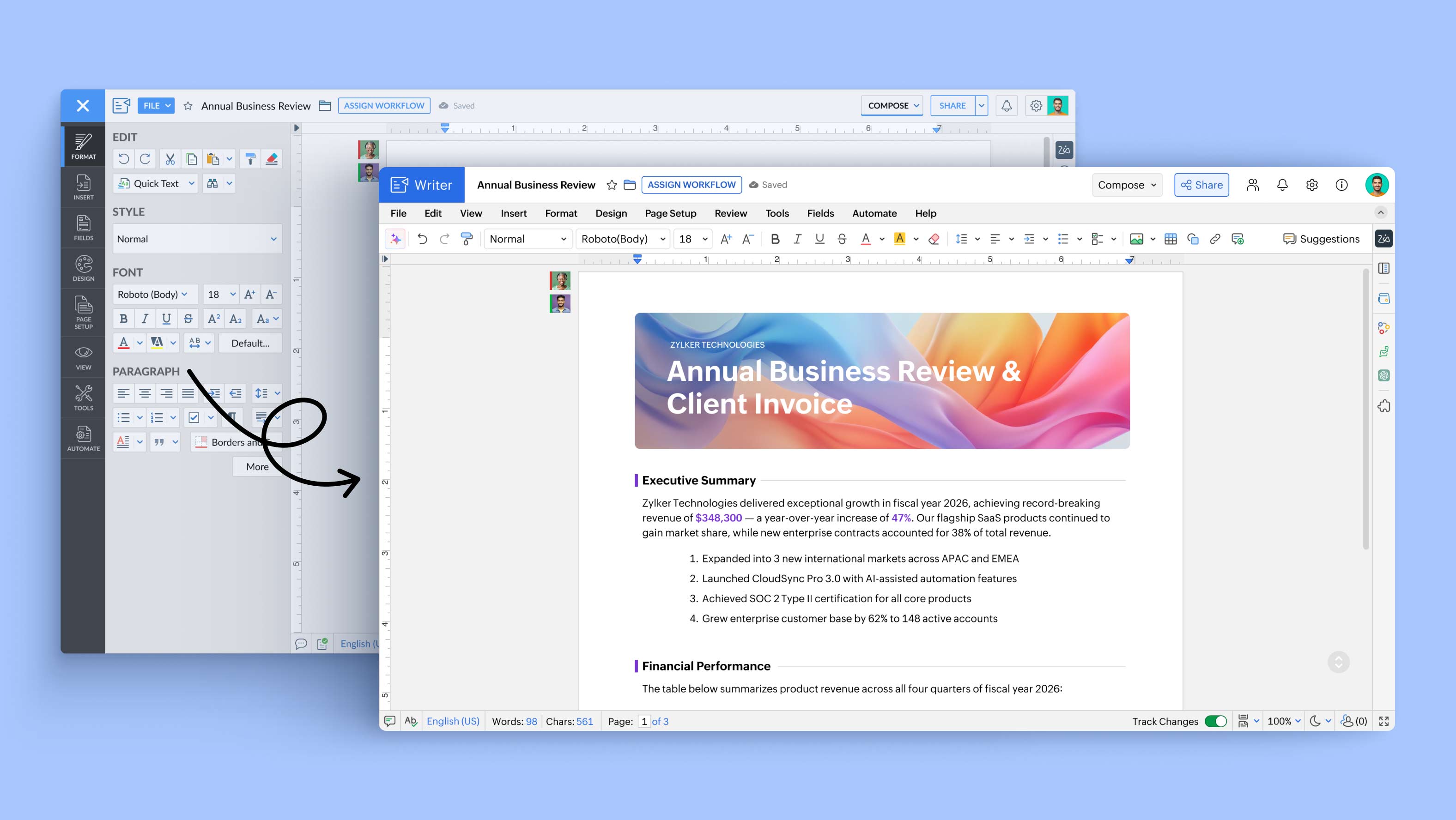Click the AI sparkle assistant icon
The width and height of the screenshot is (1456, 820).
(396, 239)
